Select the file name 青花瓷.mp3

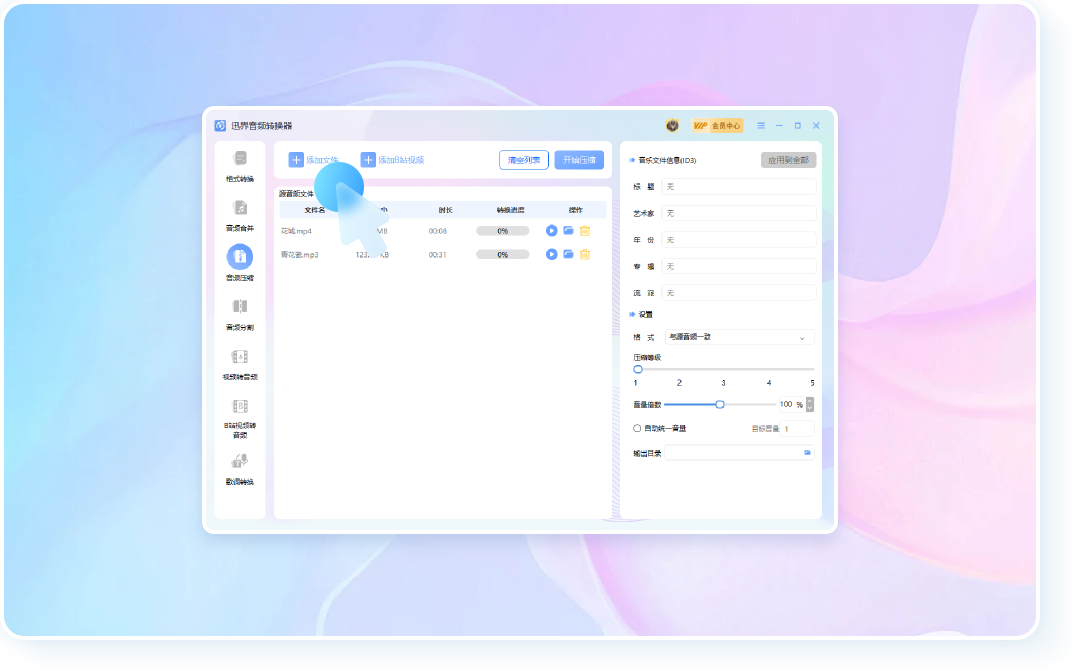click(299, 254)
